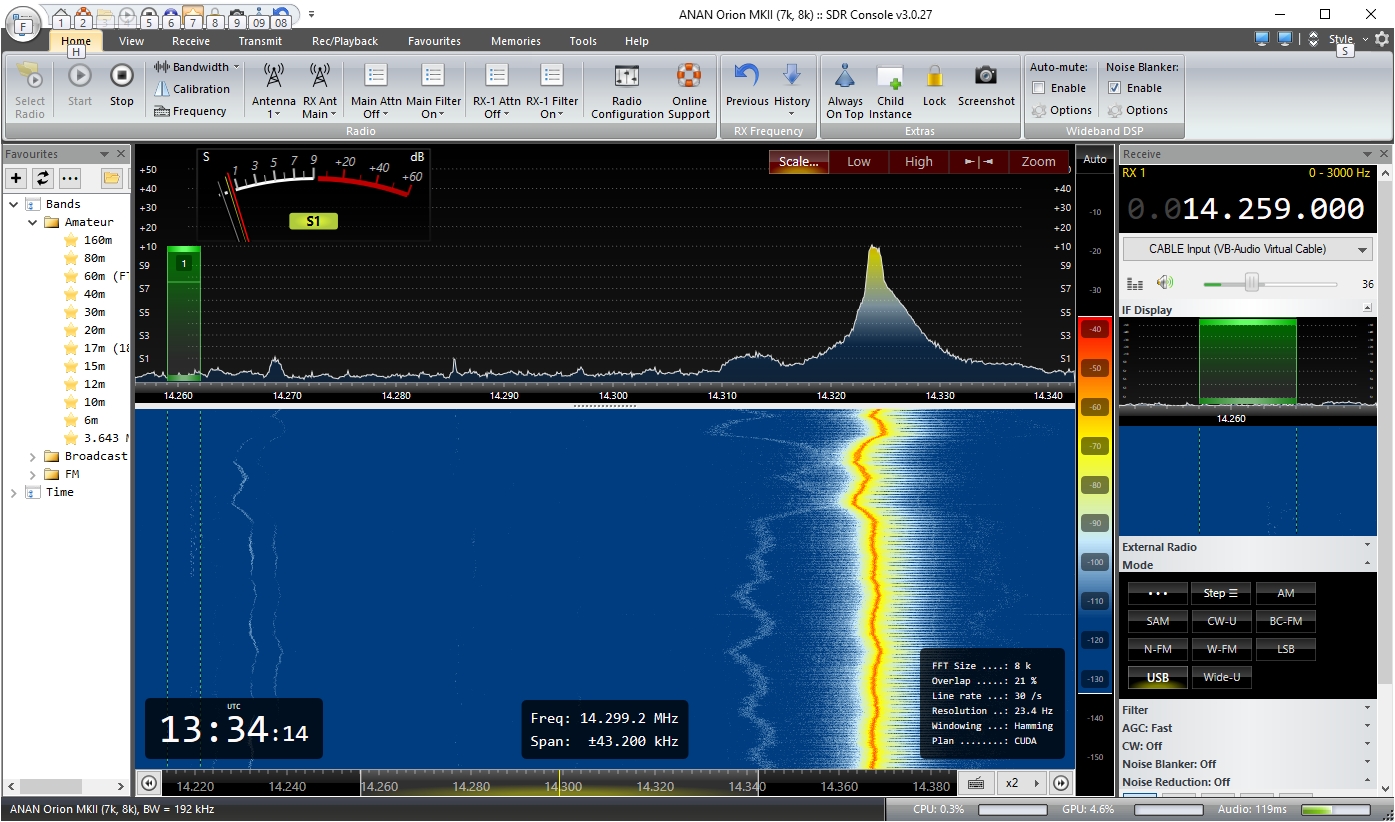Expand the Broadcast folder in Favourites
The image size is (1395, 822).
(33, 456)
